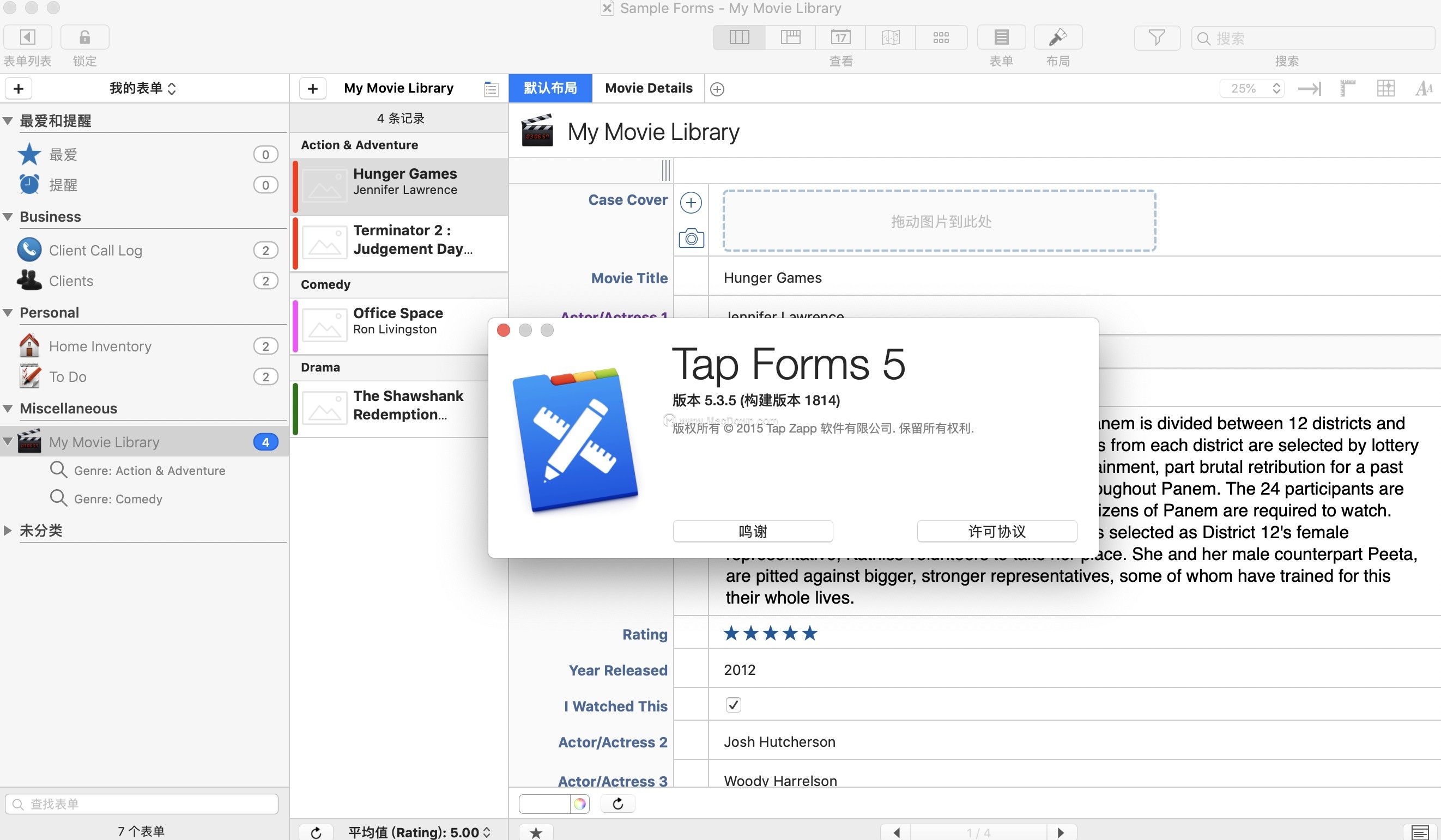The height and width of the screenshot is (840, 1441).
Task: Click the white color well
Action: click(x=544, y=804)
